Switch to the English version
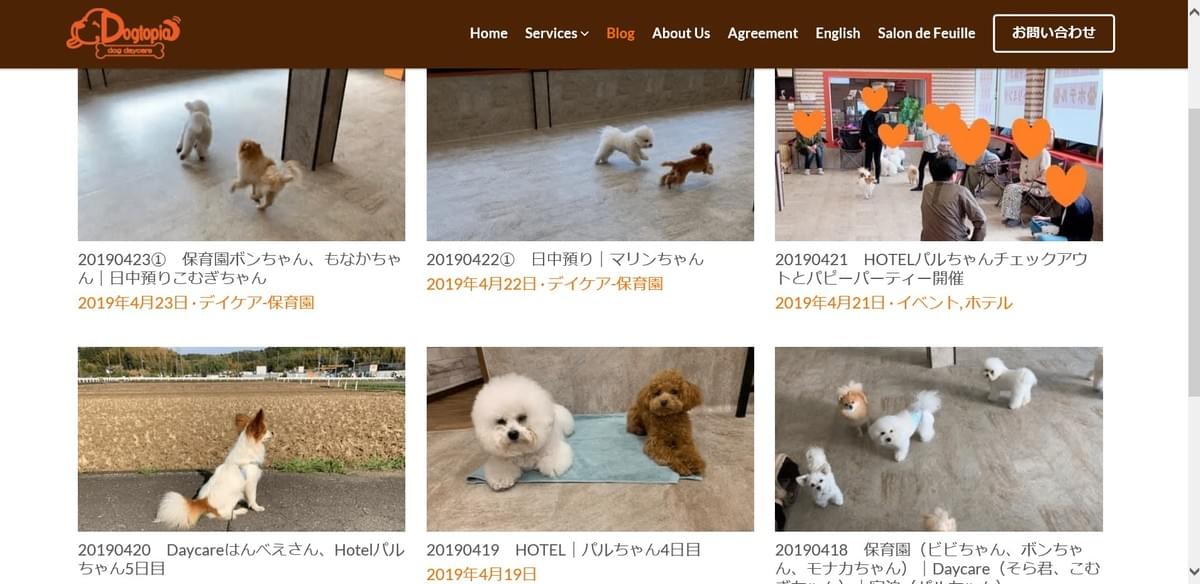The width and height of the screenshot is (1200, 584). (x=838, y=33)
